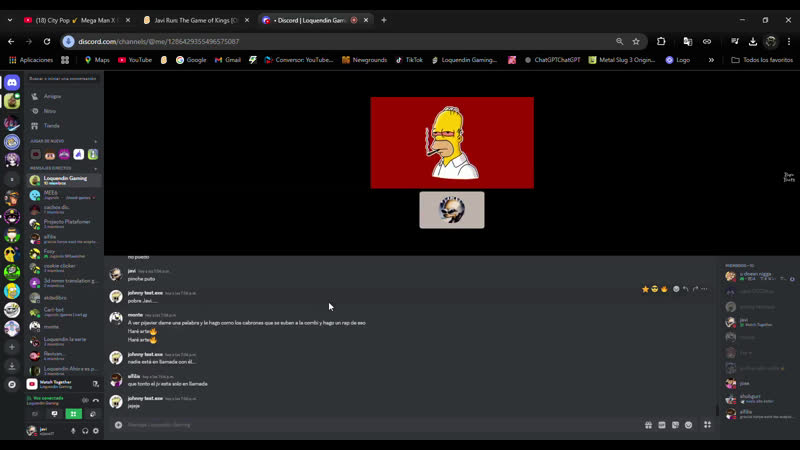This screenshot has width=800, height=450.
Task: Disconnect from the voice call
Action: coord(96,400)
